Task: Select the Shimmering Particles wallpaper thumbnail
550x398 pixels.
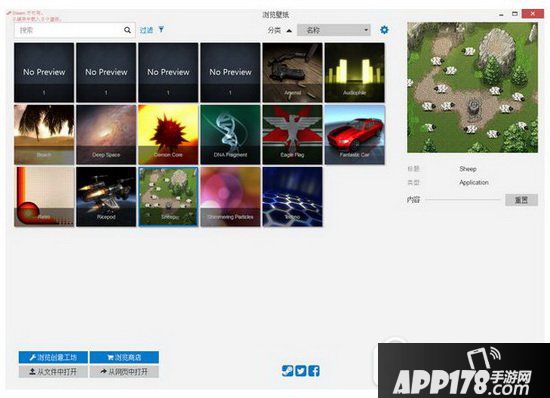Action: [x=230, y=197]
